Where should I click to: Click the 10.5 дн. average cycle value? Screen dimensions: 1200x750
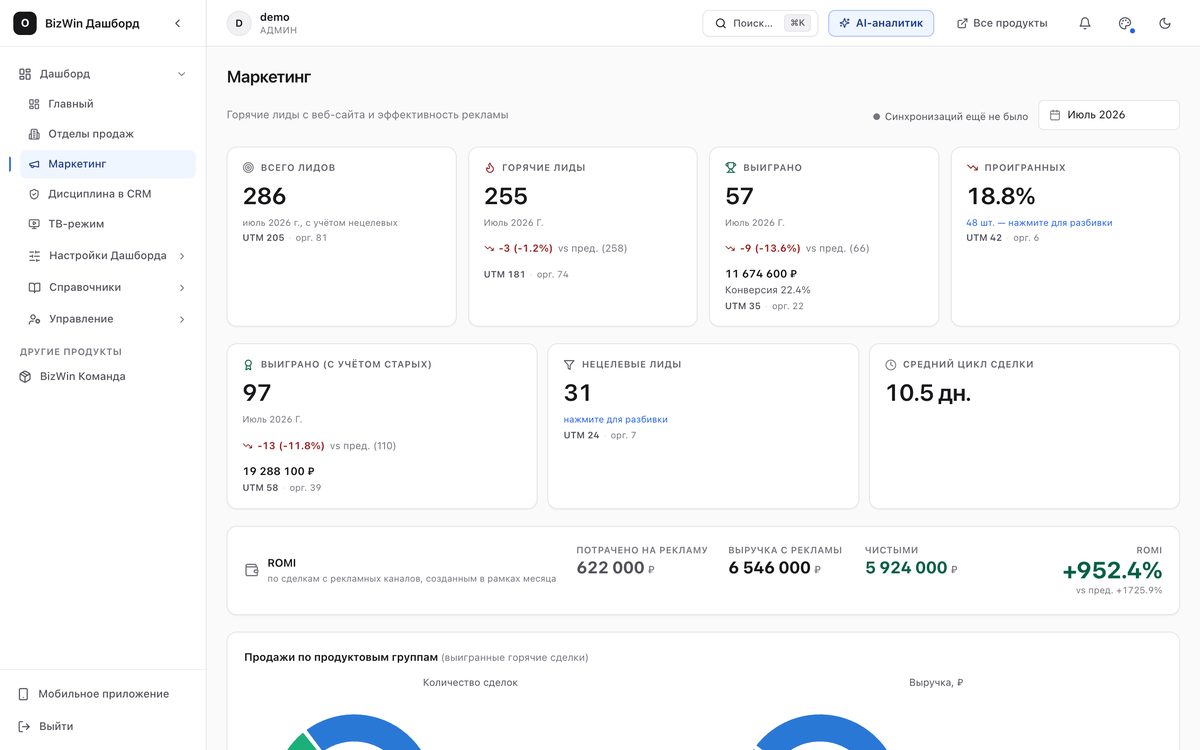click(x=928, y=393)
